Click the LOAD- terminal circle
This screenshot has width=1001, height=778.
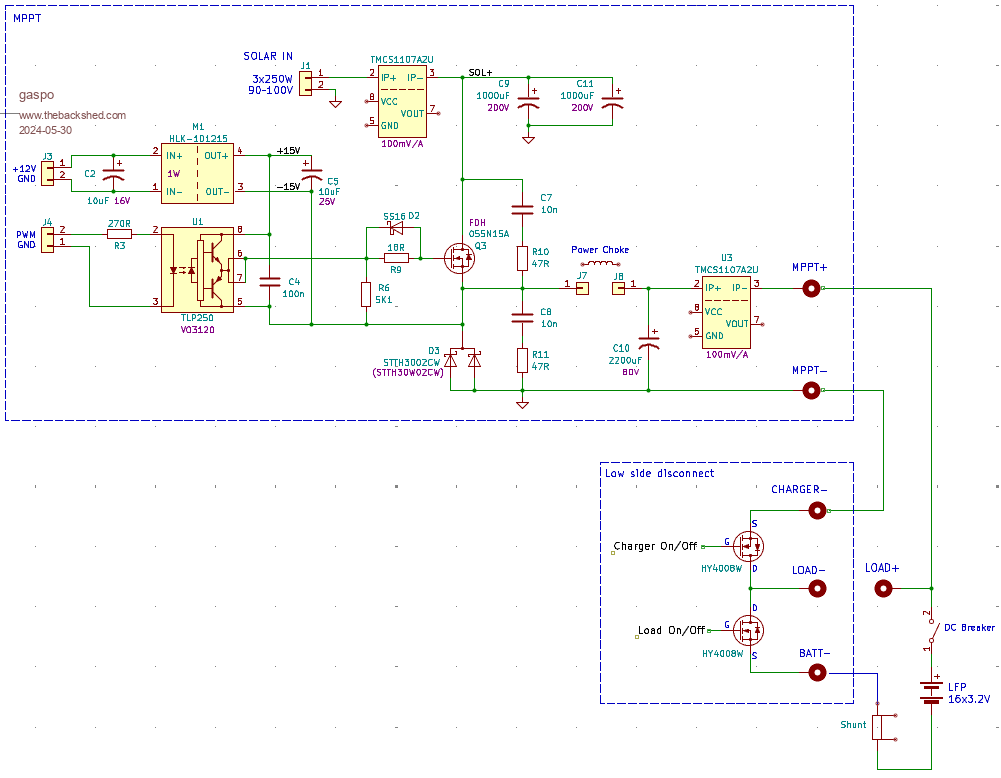click(818, 589)
